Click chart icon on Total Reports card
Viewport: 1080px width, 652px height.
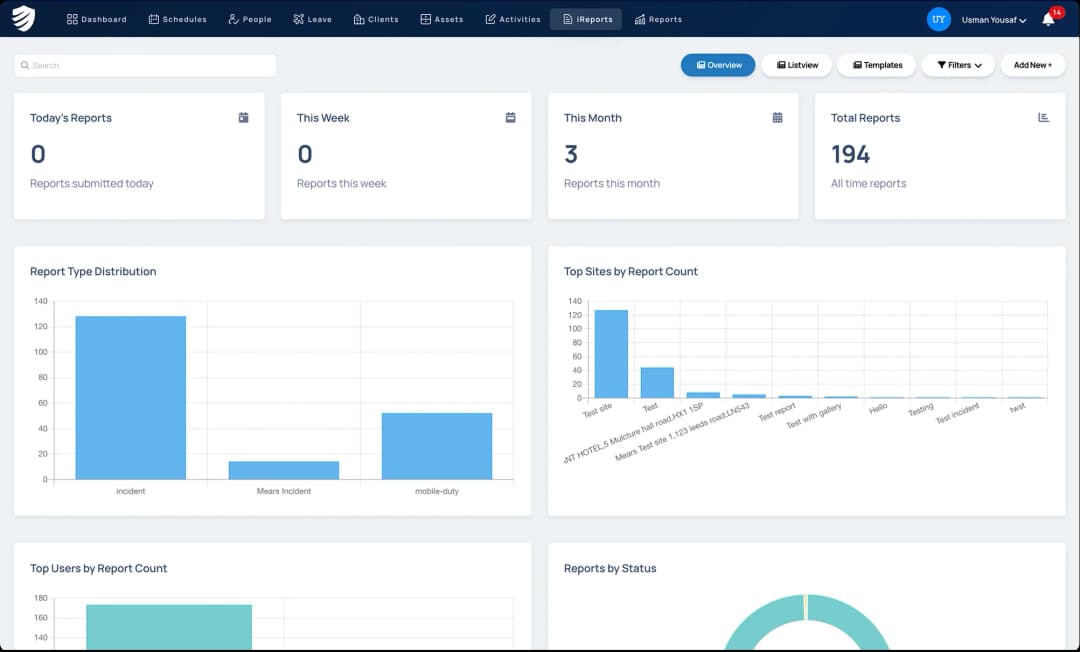1043,118
